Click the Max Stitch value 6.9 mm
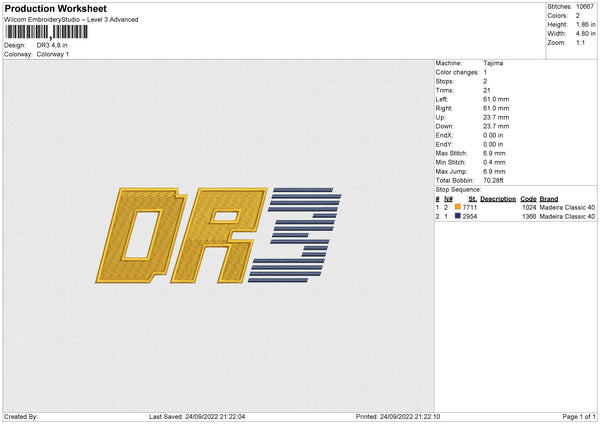The image size is (600, 424). coord(494,153)
